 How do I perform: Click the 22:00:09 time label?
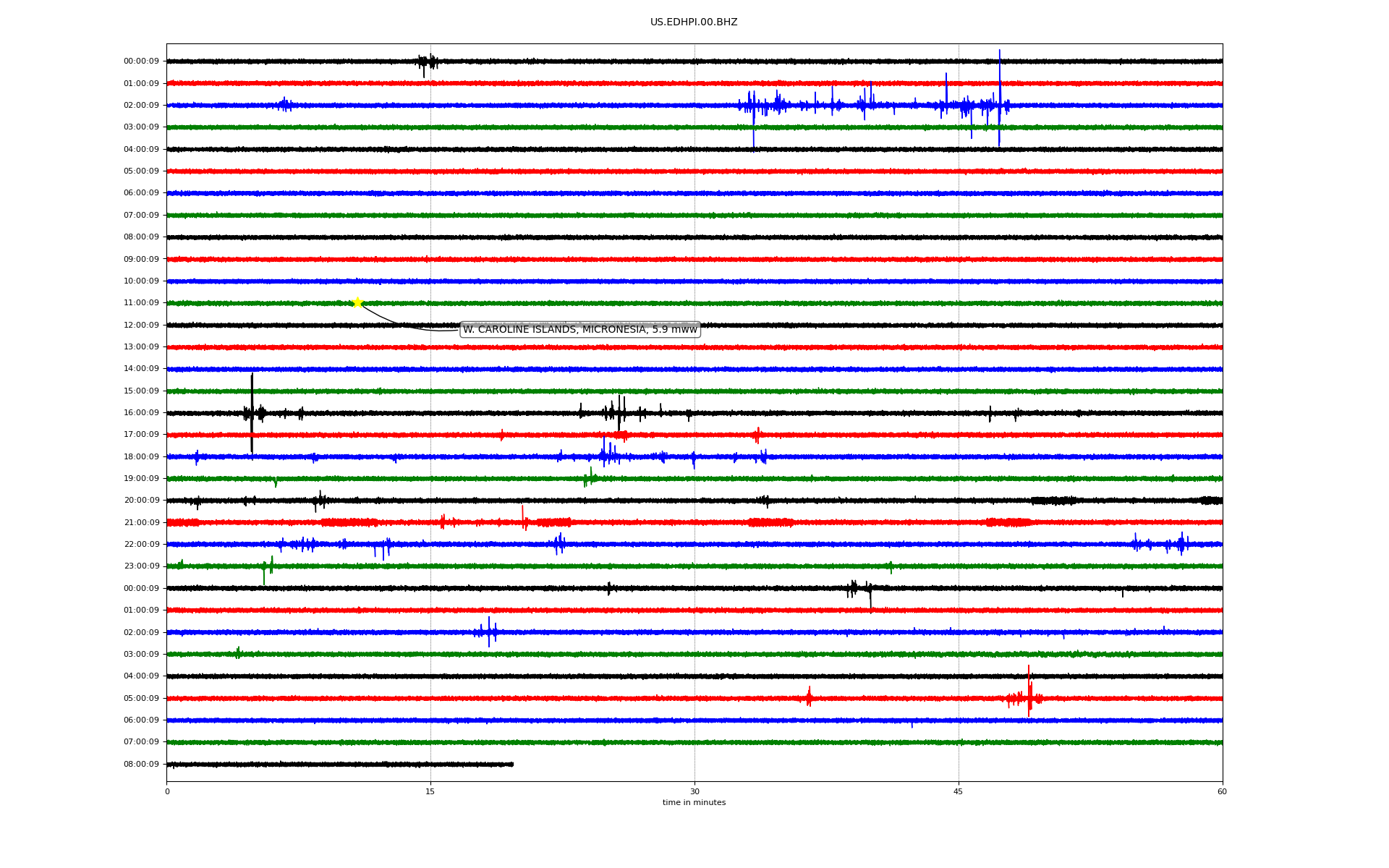click(141, 545)
